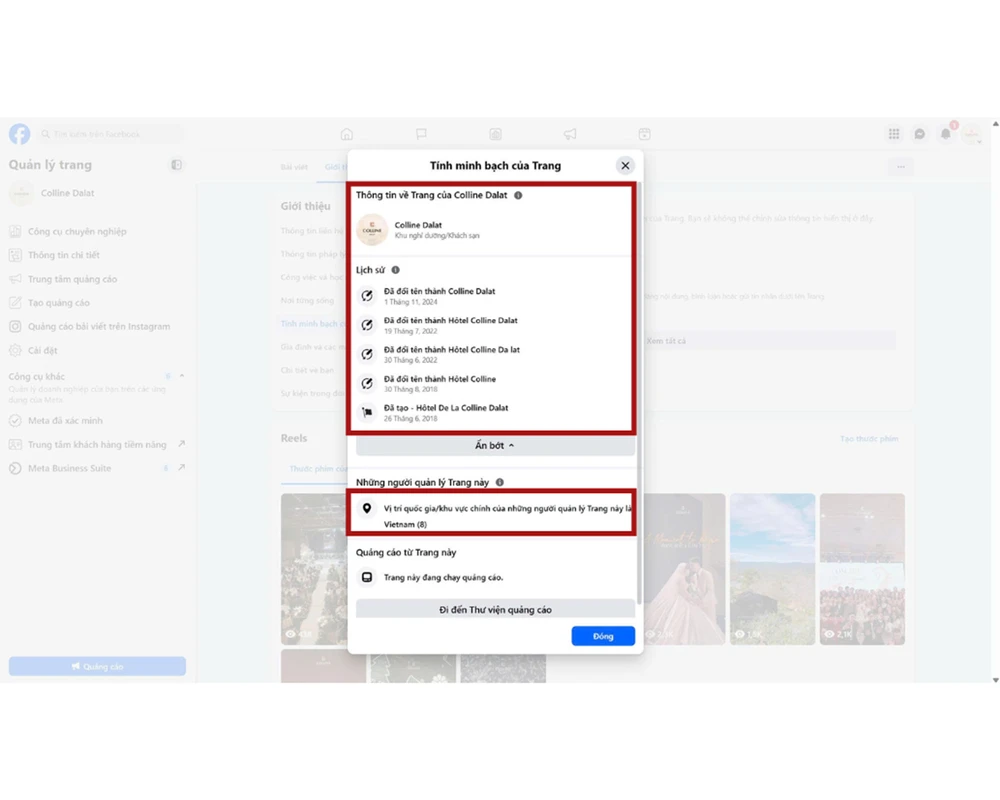Viewport: 1000px width, 800px height.
Task: Click the home icon in top navigation
Action: [x=347, y=134]
